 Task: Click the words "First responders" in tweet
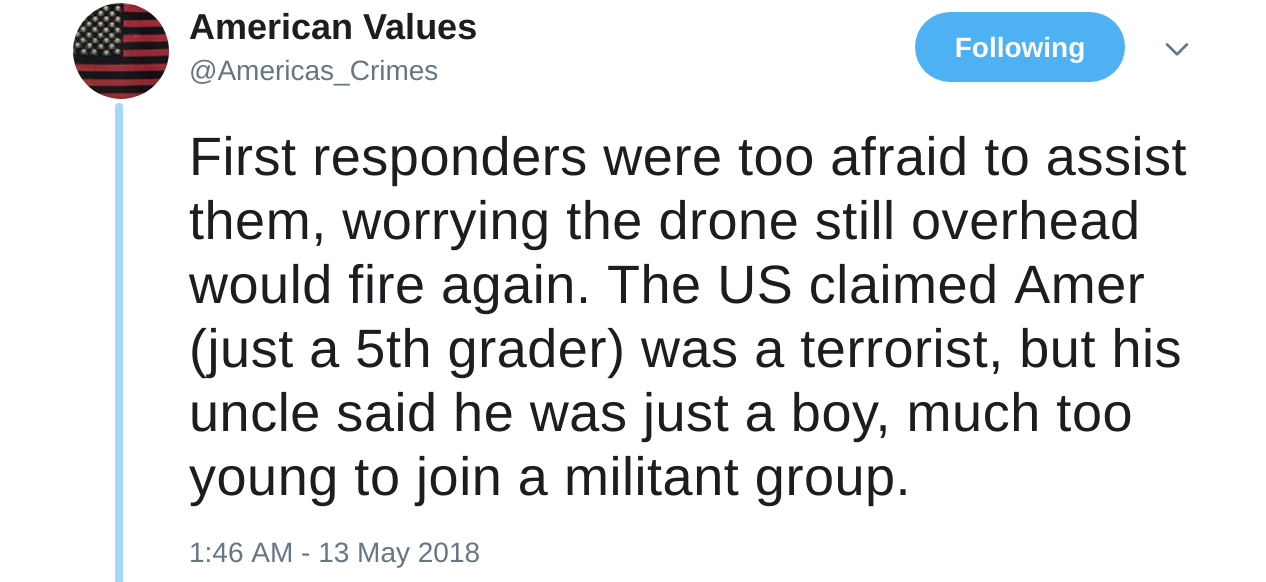tap(387, 157)
